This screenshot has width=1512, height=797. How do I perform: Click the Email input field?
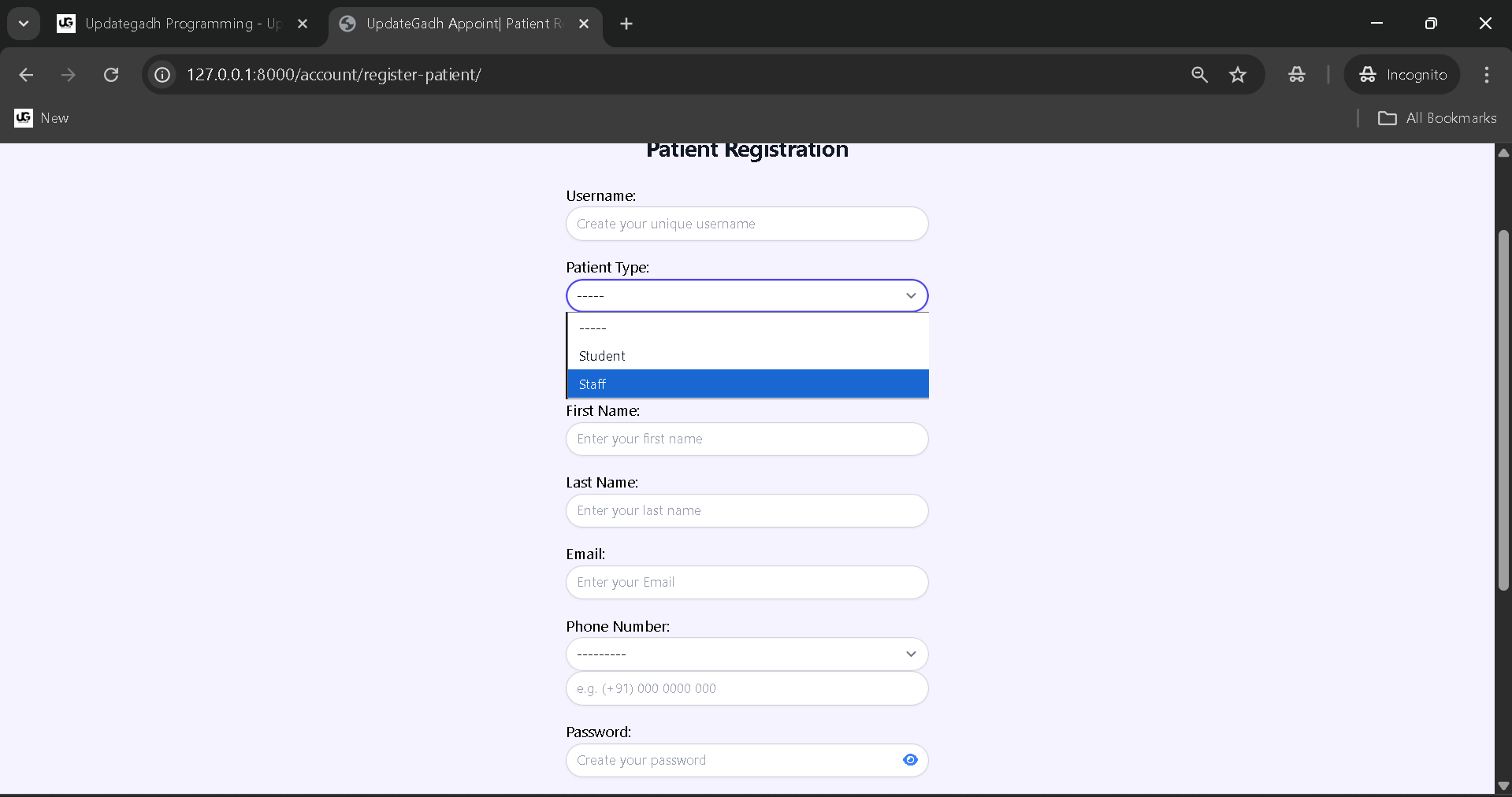click(746, 582)
